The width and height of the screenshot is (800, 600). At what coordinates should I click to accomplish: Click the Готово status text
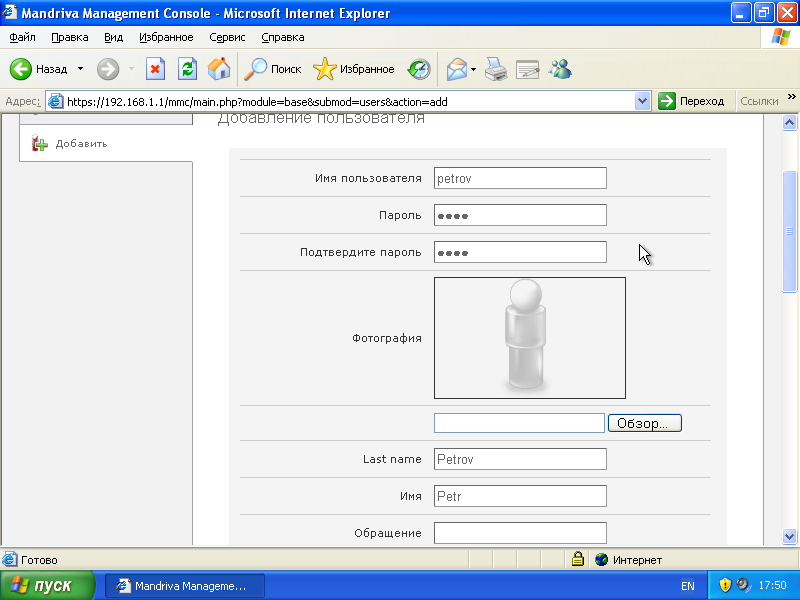pos(39,560)
